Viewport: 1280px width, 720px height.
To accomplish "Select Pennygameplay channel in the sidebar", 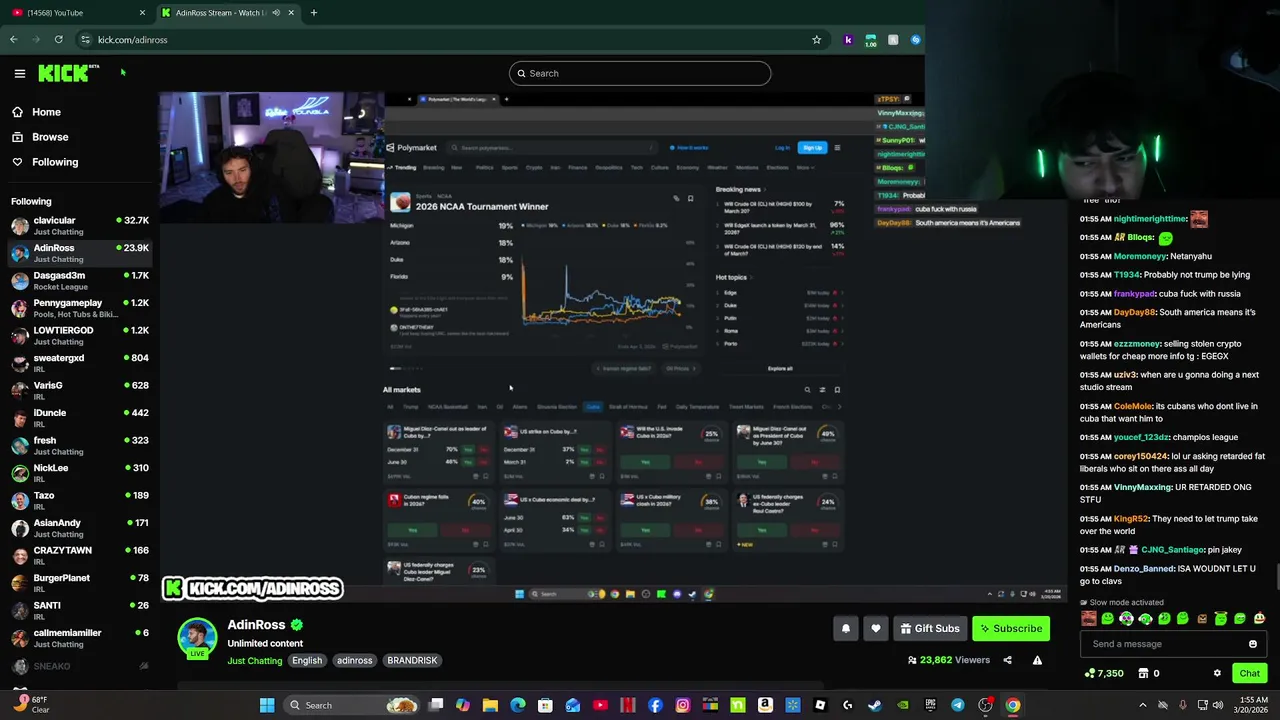I will point(78,308).
